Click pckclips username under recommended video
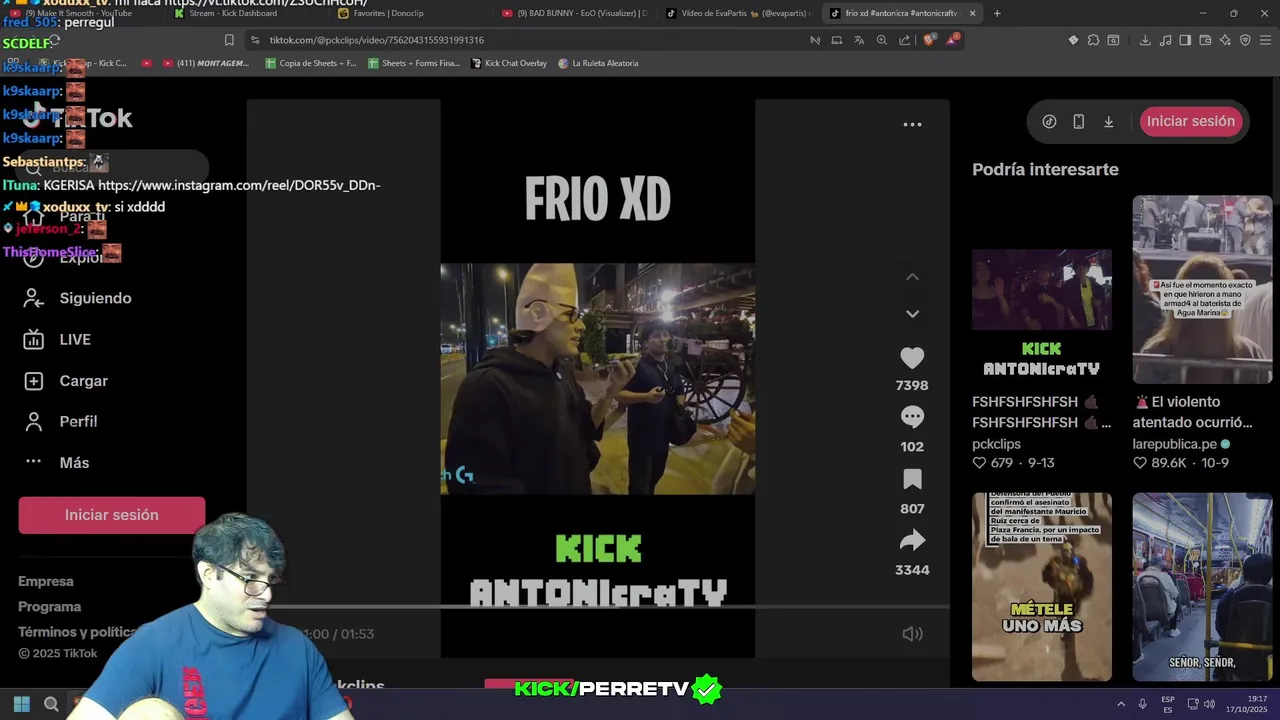 (x=996, y=444)
